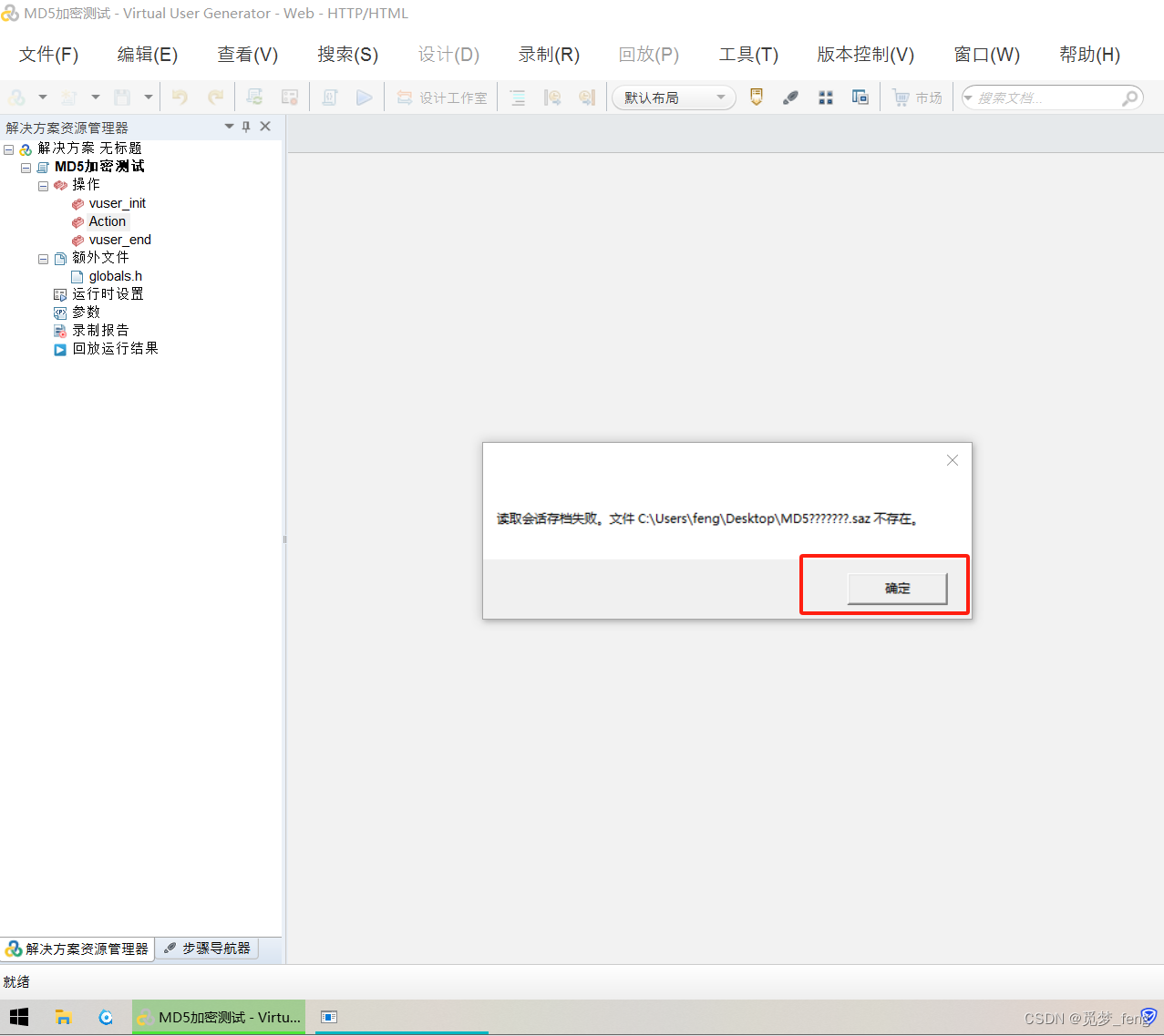This screenshot has height=1036, width=1164.
Task: Switch to the 步骤导航器 tab
Action: coord(208,949)
